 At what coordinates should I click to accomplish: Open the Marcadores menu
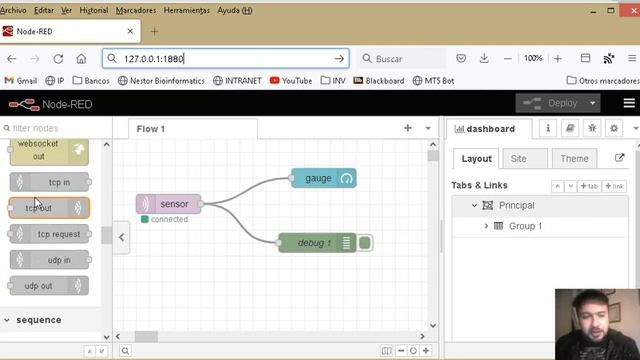pos(136,10)
